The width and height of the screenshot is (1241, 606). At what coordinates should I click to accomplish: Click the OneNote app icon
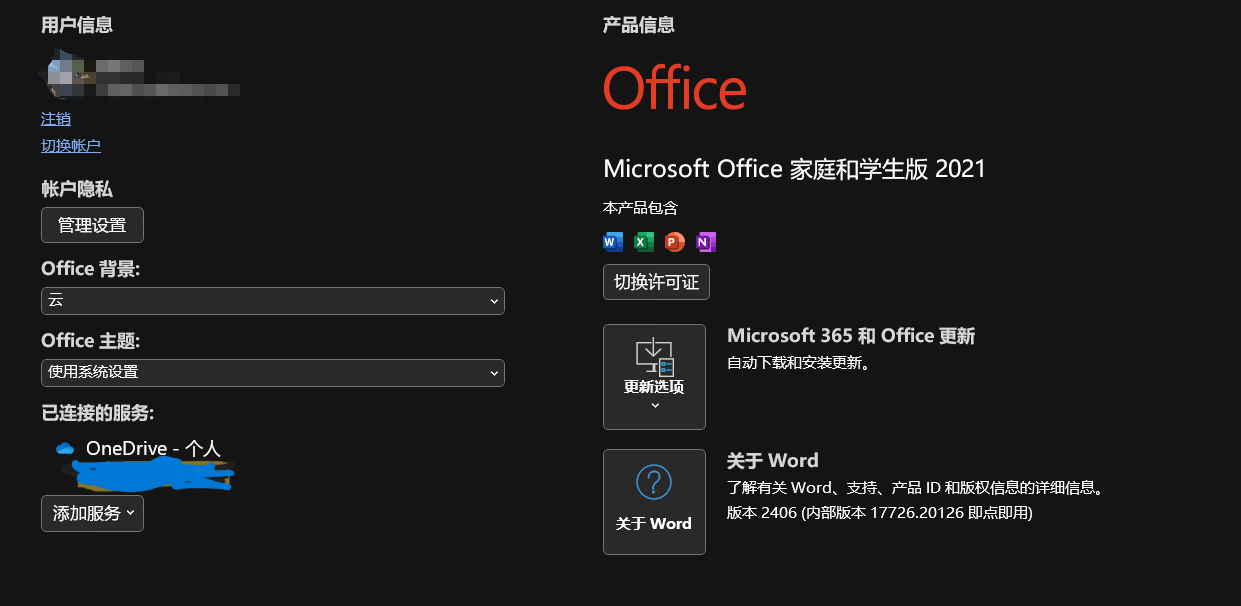[706, 242]
